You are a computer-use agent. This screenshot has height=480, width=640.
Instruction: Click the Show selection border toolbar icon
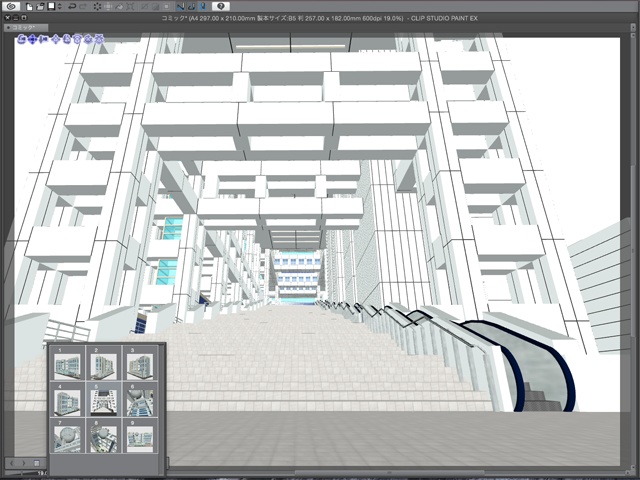pyautogui.click(x=166, y=7)
